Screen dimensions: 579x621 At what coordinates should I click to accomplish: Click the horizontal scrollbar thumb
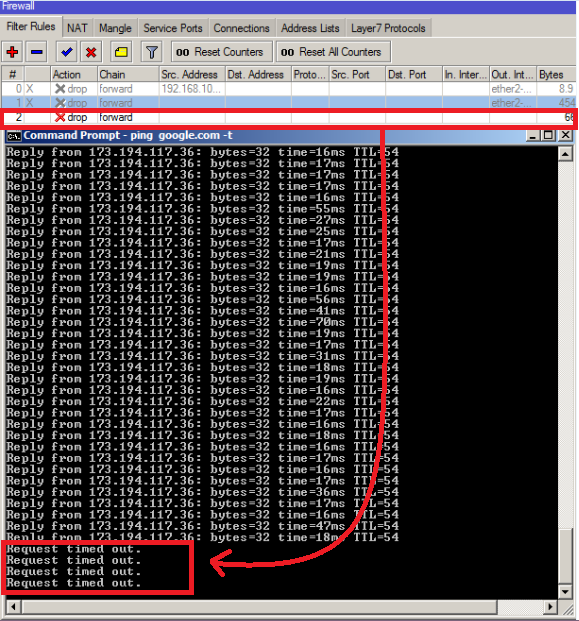(x=259, y=607)
